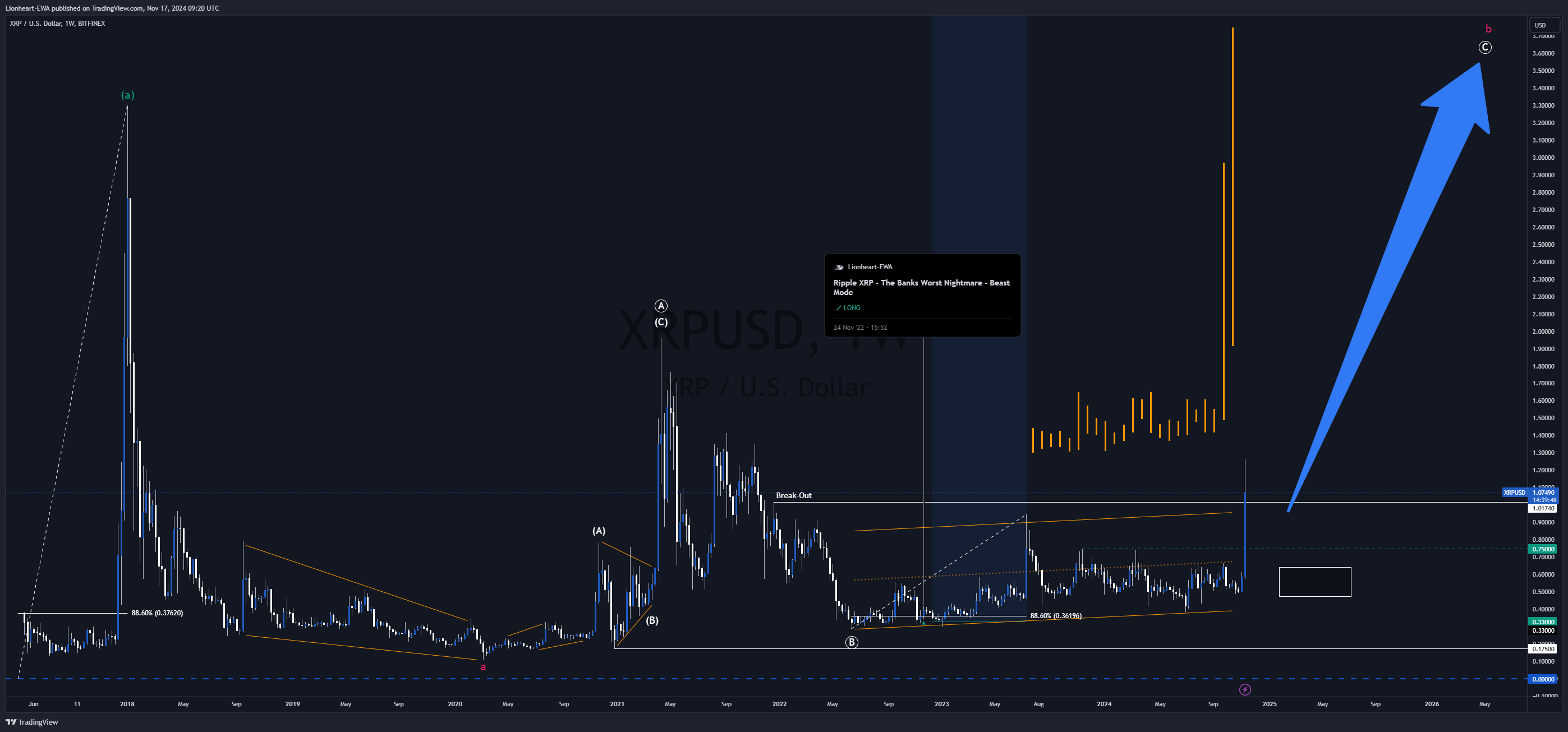1568x732 pixels.
Task: Click the 3.00000 level on the price scale
Action: [1543, 158]
